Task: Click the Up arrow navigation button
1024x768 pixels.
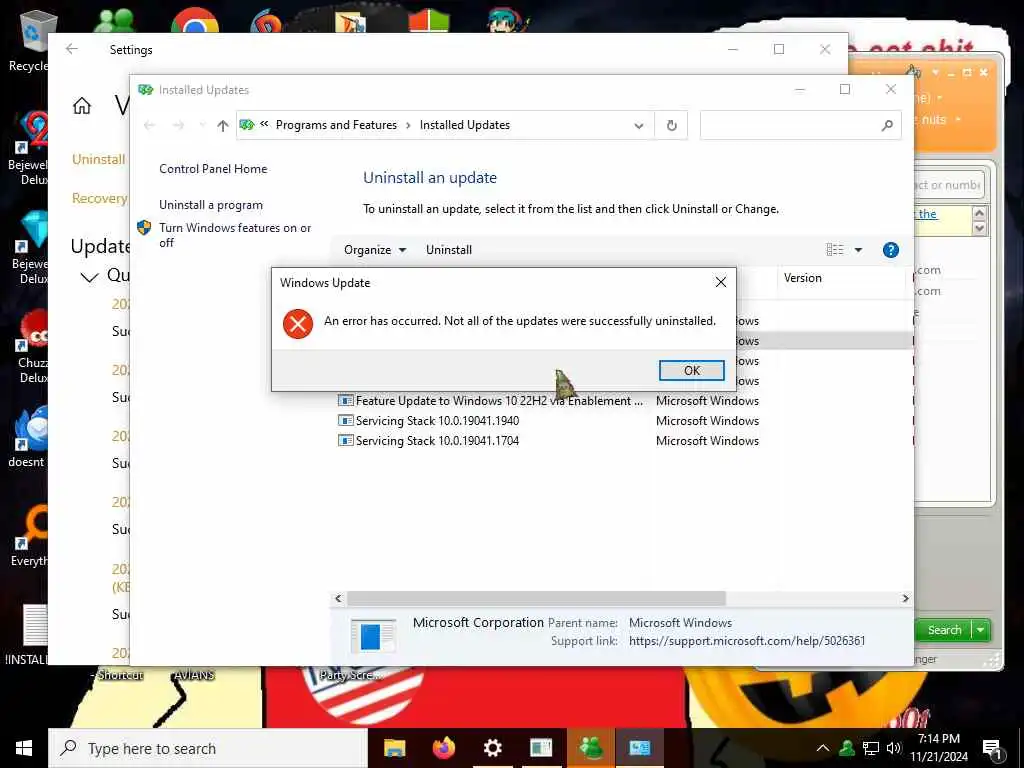Action: point(223,125)
